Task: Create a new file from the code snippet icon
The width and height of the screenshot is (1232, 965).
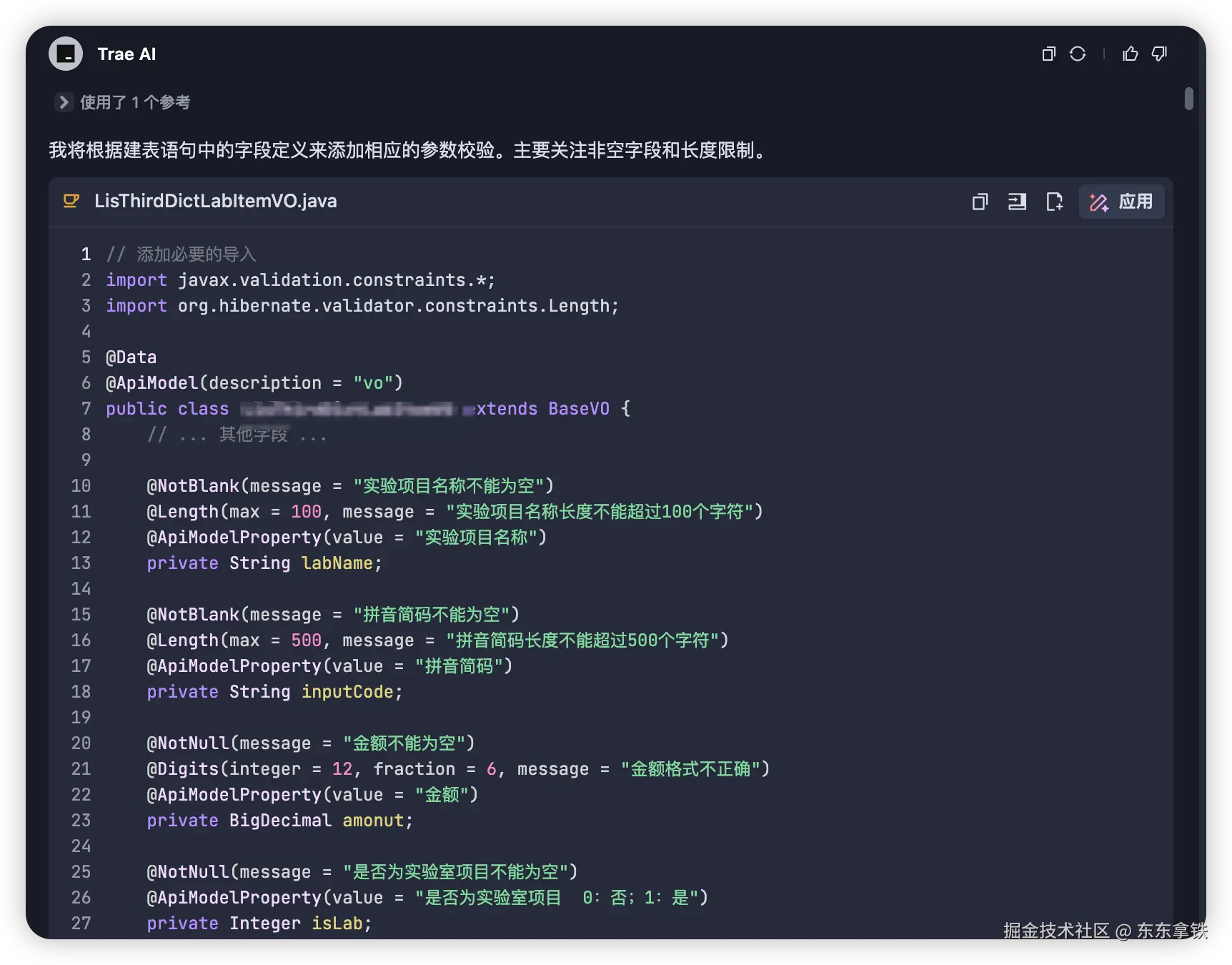Action: (x=1055, y=202)
